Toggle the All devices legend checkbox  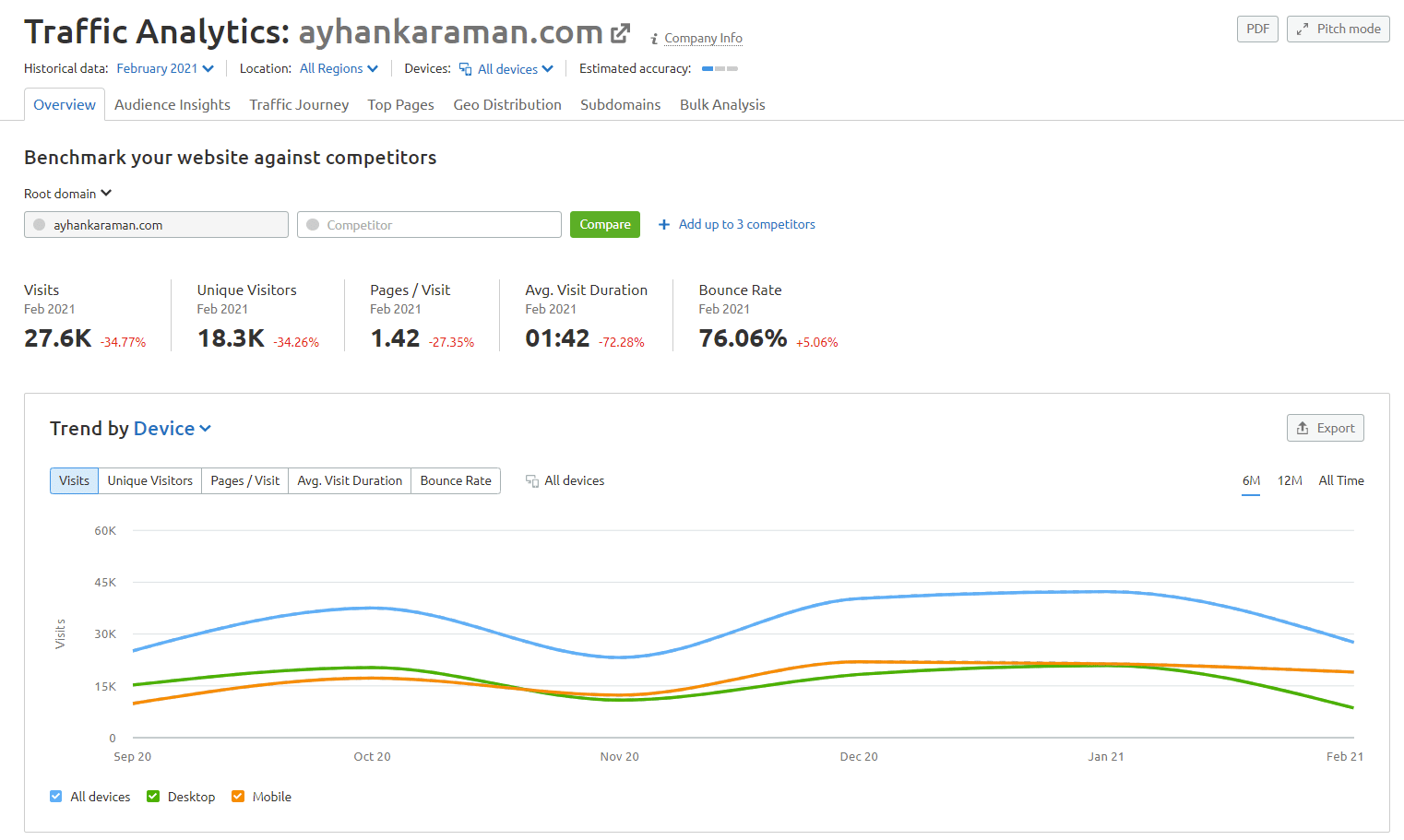point(56,797)
